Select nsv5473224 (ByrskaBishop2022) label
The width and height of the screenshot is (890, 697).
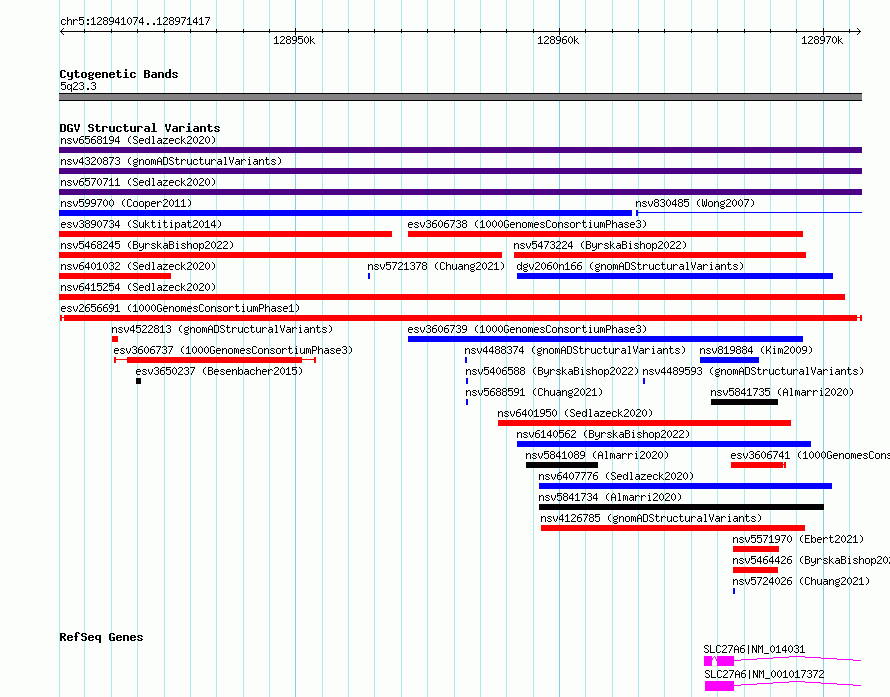tap(600, 245)
